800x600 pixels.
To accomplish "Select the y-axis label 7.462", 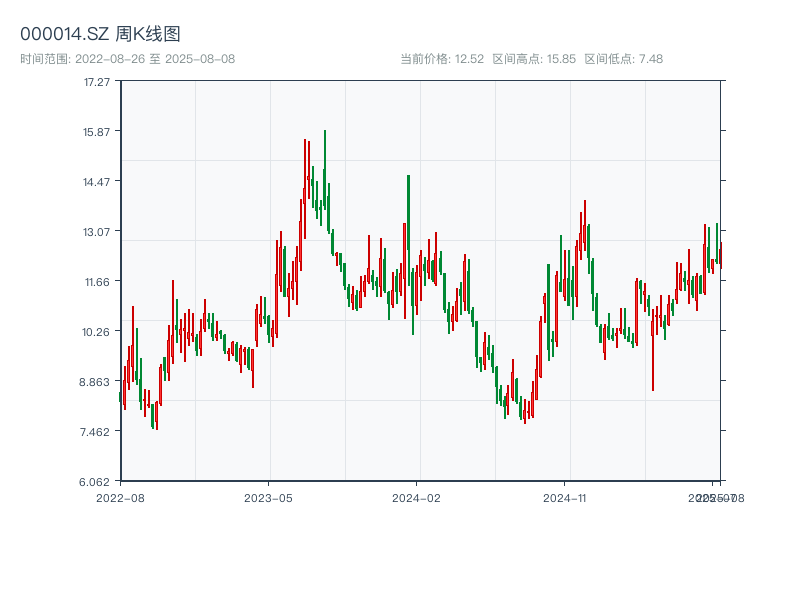I will point(94,432).
